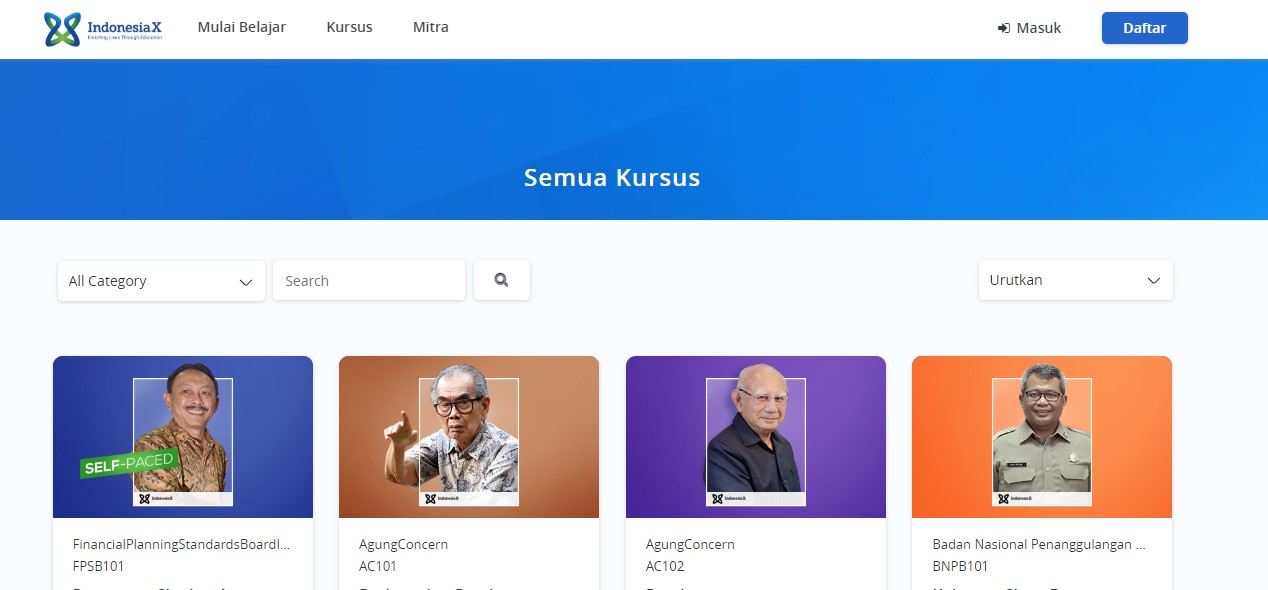Open the BNPB101 orange course thumbnail

1042,437
